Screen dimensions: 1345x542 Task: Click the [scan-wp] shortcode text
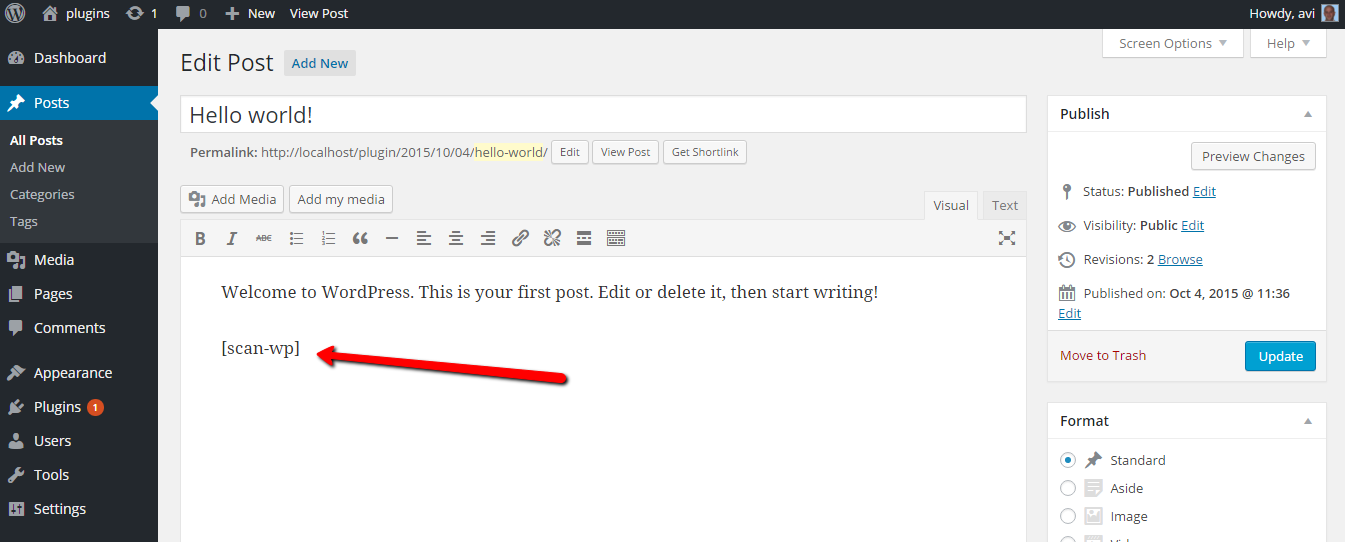point(260,349)
